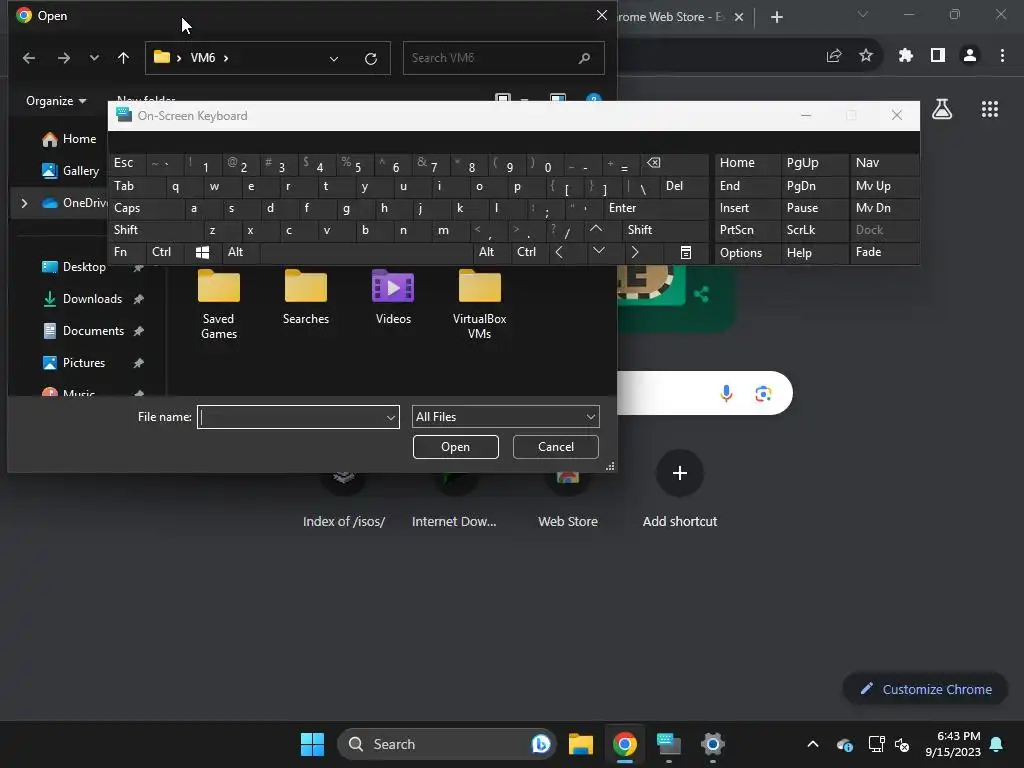
Task: Open Windows Start menu
Action: (x=312, y=744)
